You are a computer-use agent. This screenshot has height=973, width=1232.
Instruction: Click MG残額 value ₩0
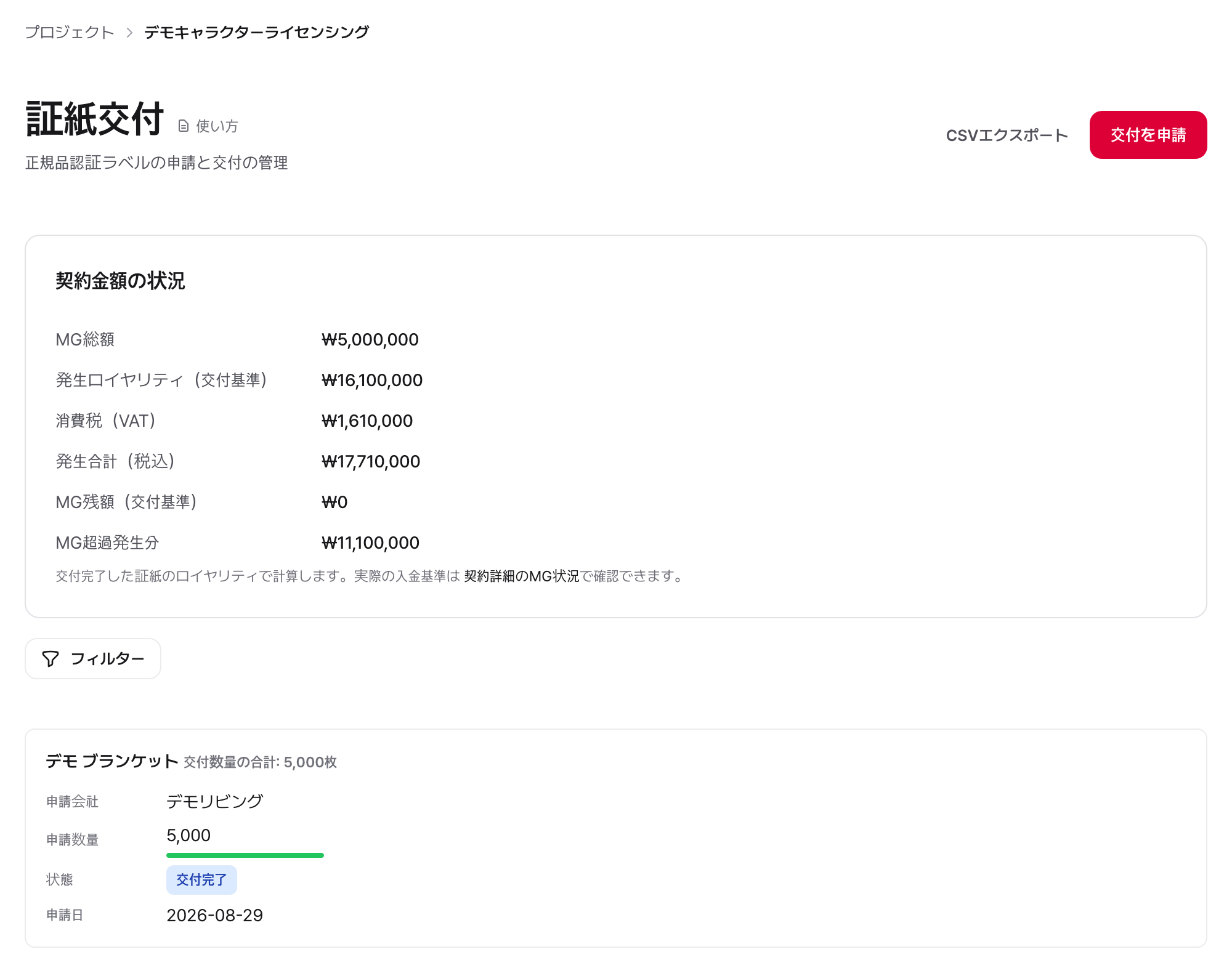(334, 502)
